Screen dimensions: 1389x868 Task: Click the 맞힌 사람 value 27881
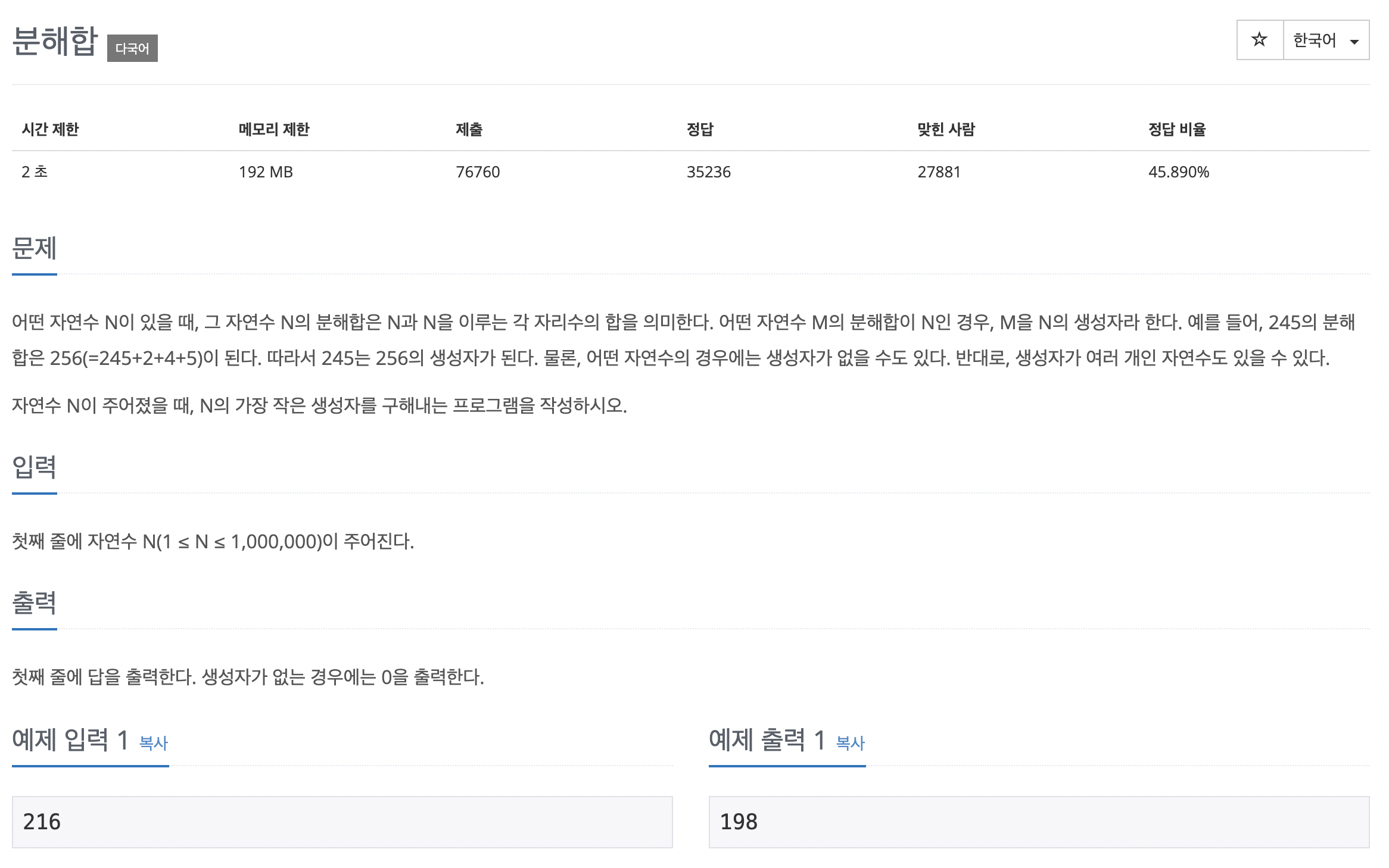coord(939,172)
